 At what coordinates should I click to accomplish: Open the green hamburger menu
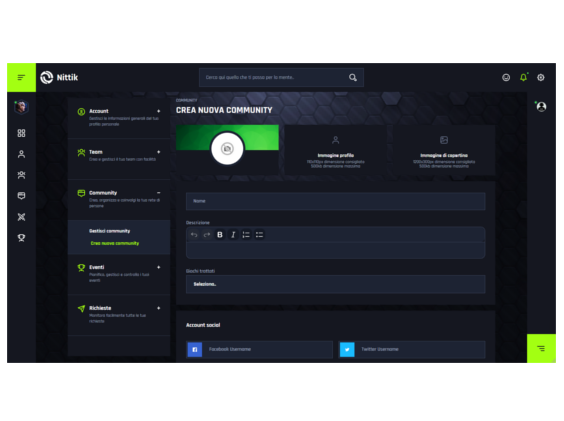coord(21,77)
